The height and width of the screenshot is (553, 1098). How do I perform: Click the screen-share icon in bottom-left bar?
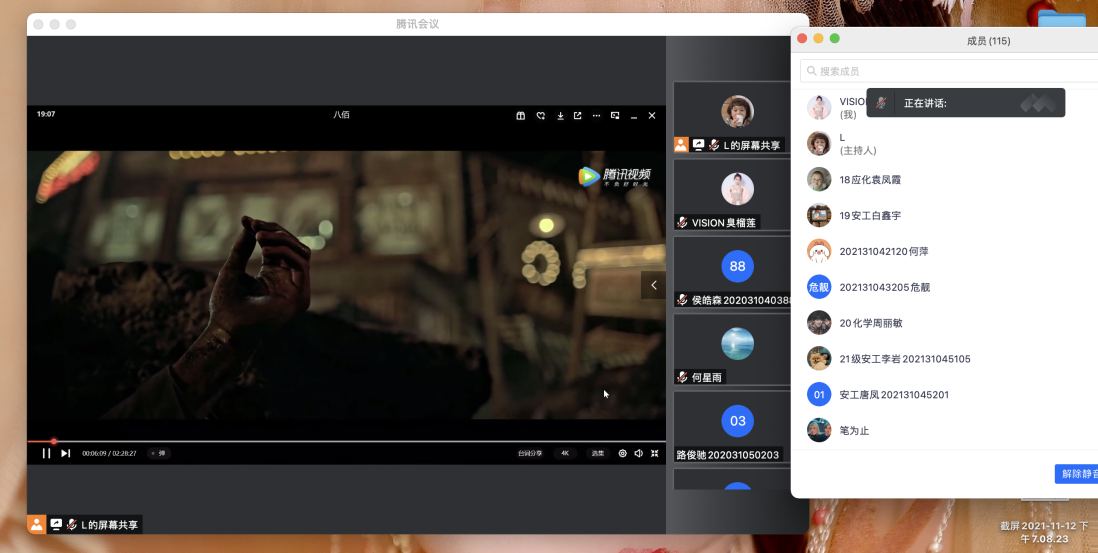(x=56, y=524)
